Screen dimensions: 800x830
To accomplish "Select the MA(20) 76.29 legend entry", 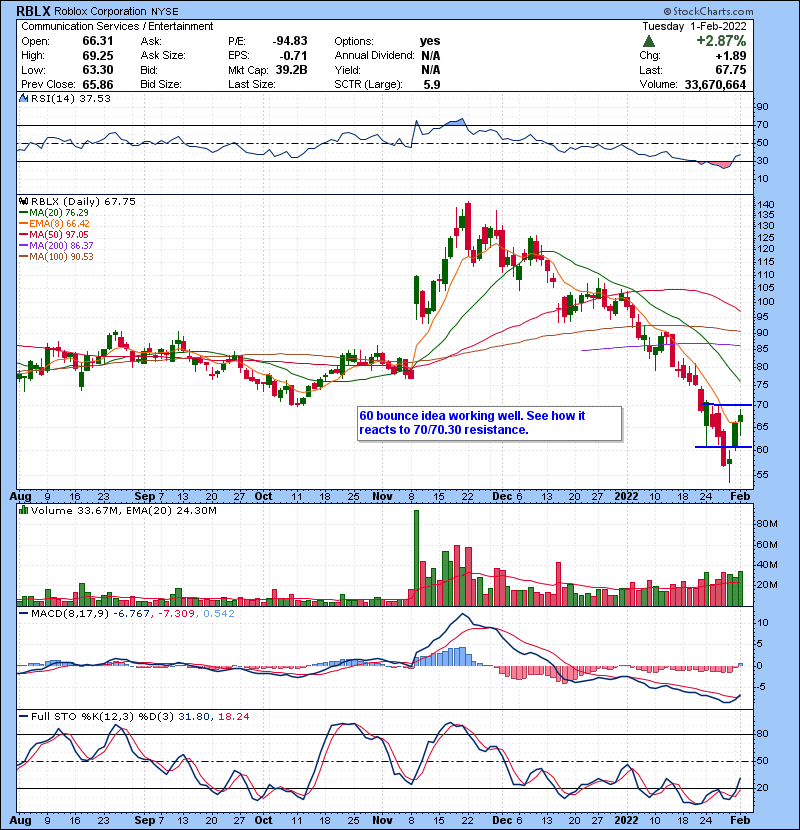I will pyautogui.click(x=54, y=213).
